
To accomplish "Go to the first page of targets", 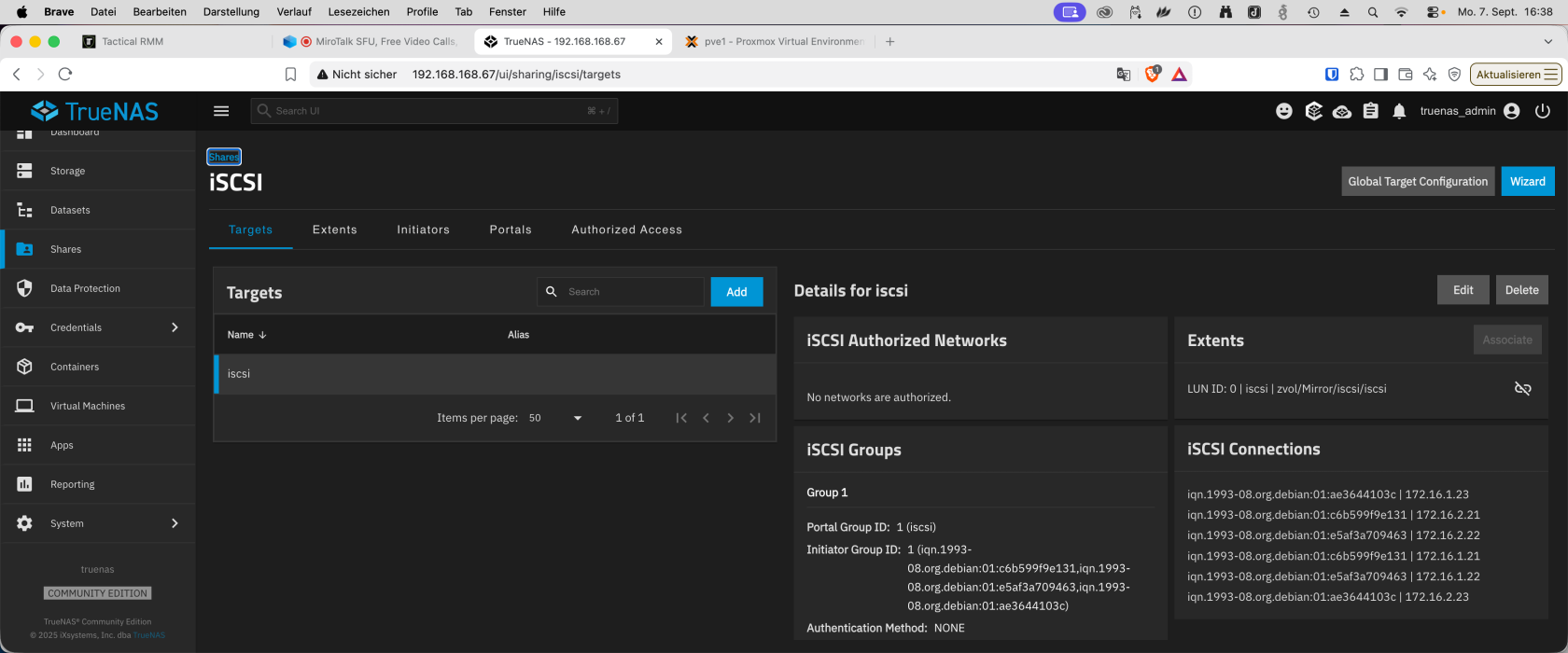I will tap(681, 418).
